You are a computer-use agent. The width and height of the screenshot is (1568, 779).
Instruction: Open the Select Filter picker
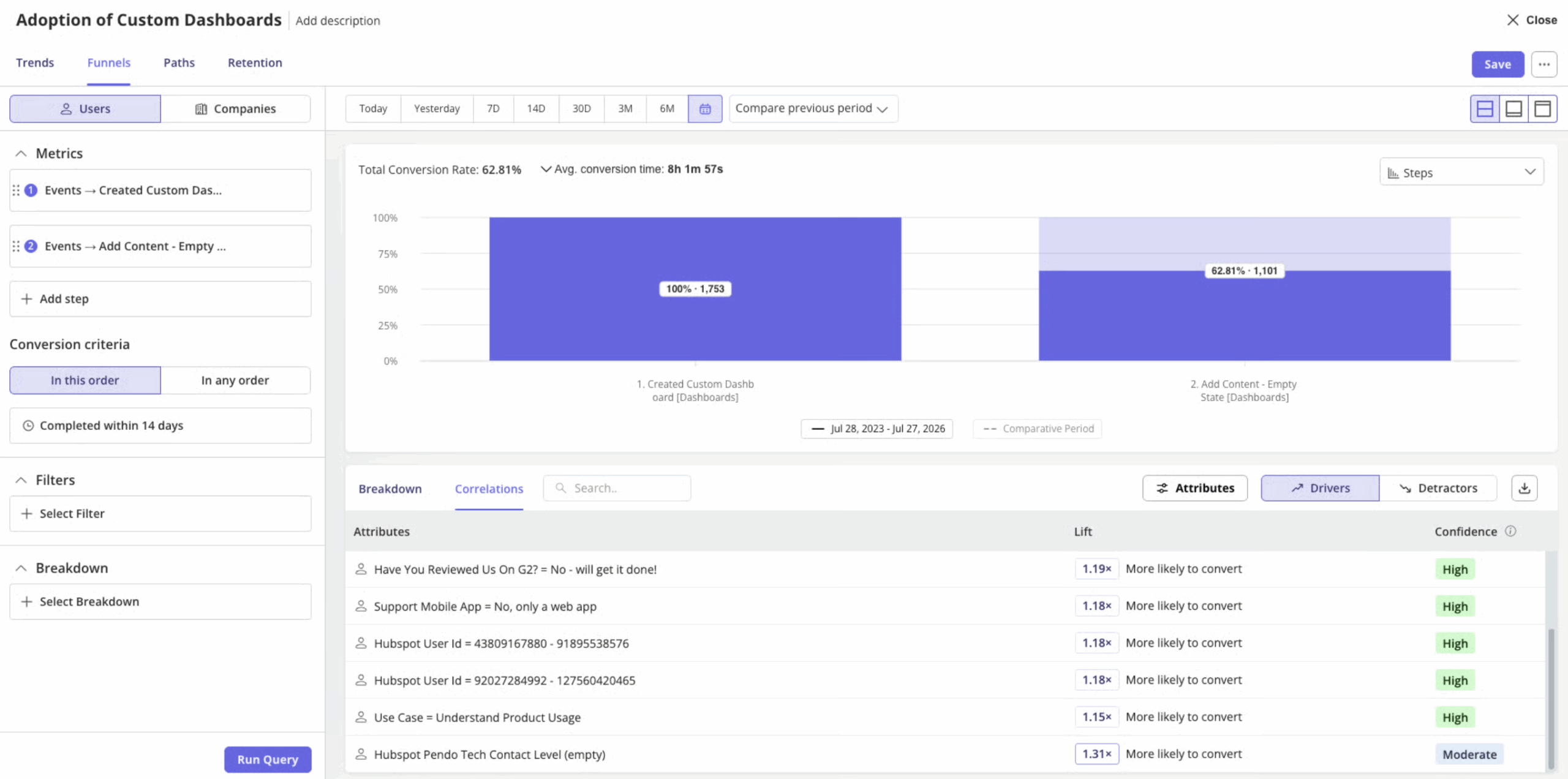tap(160, 514)
